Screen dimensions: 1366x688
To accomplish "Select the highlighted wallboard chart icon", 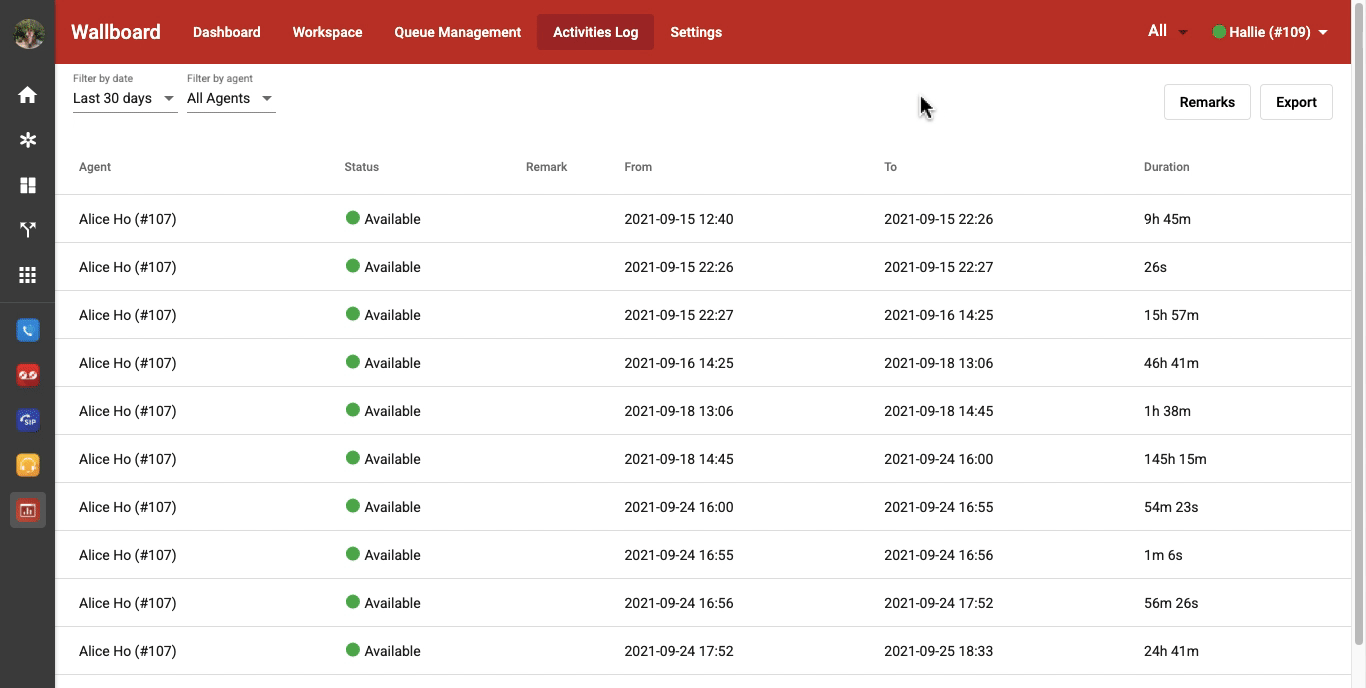I will tap(27, 509).
